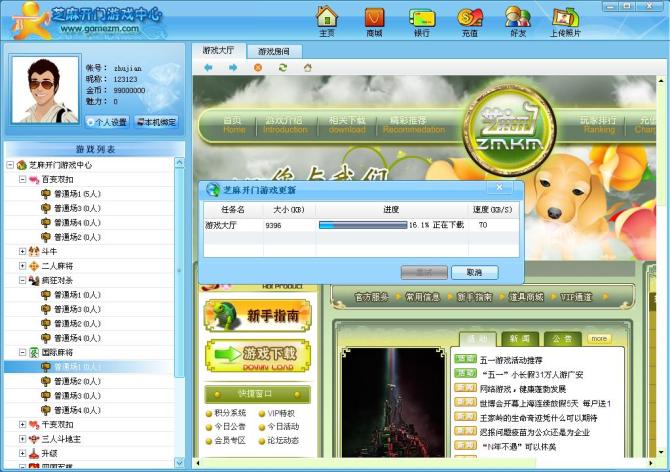Open the 商城 shop icon
This screenshot has height=472, width=670.
pyautogui.click(x=374, y=18)
